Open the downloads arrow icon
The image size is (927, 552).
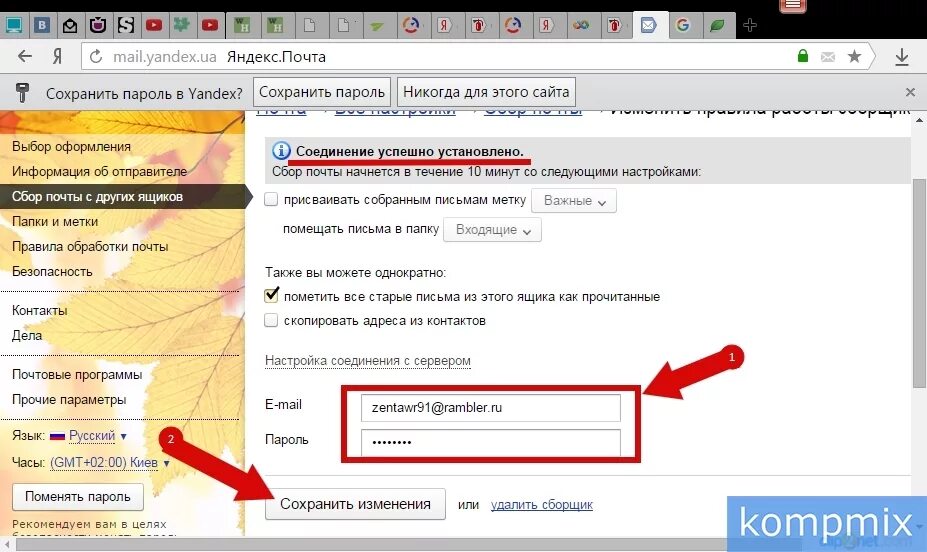pyautogui.click(x=902, y=57)
